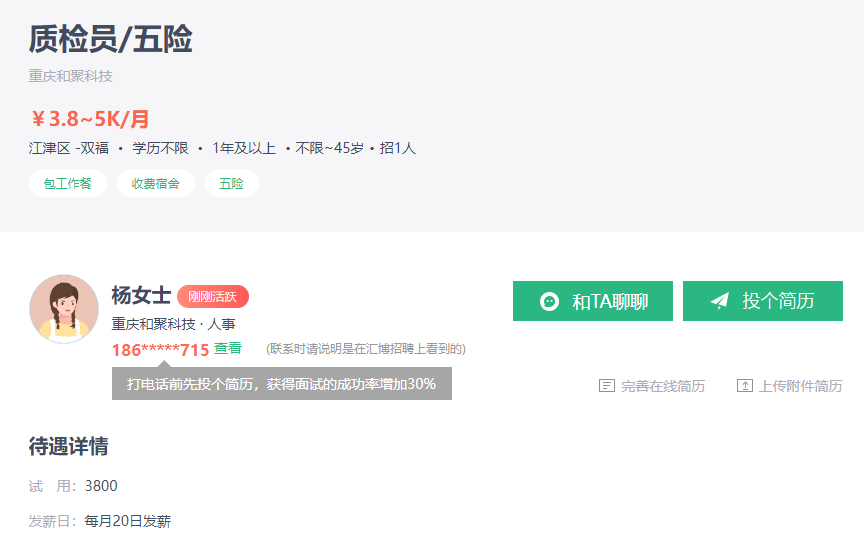This screenshot has height=548, width=864.
Task: Click the 招1人 headcount text
Action: point(397,148)
